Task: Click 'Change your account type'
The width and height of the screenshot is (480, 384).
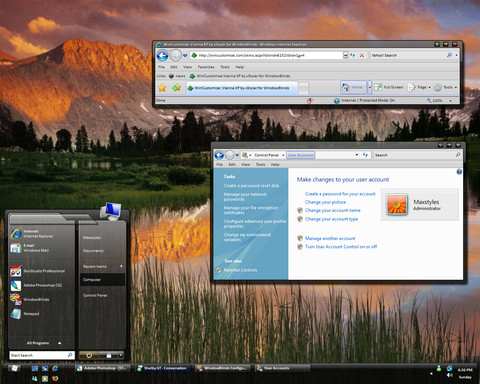Action: tap(331, 219)
